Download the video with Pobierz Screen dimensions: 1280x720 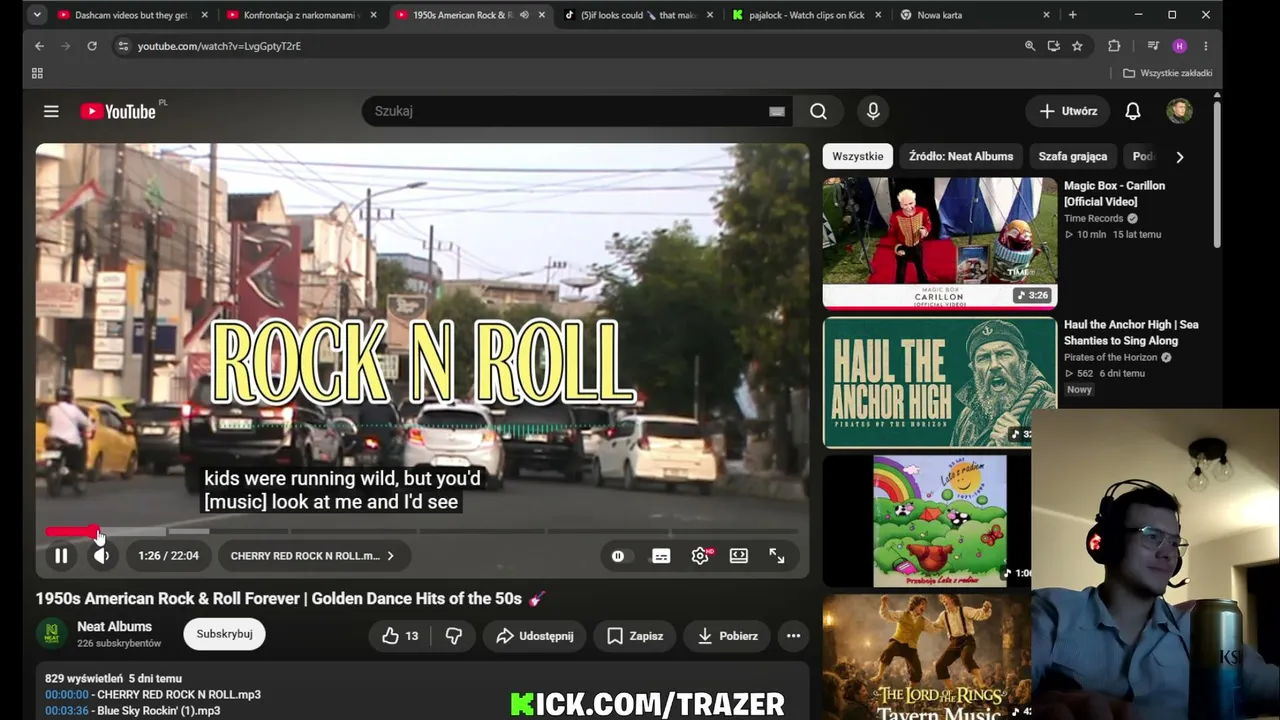pos(727,636)
